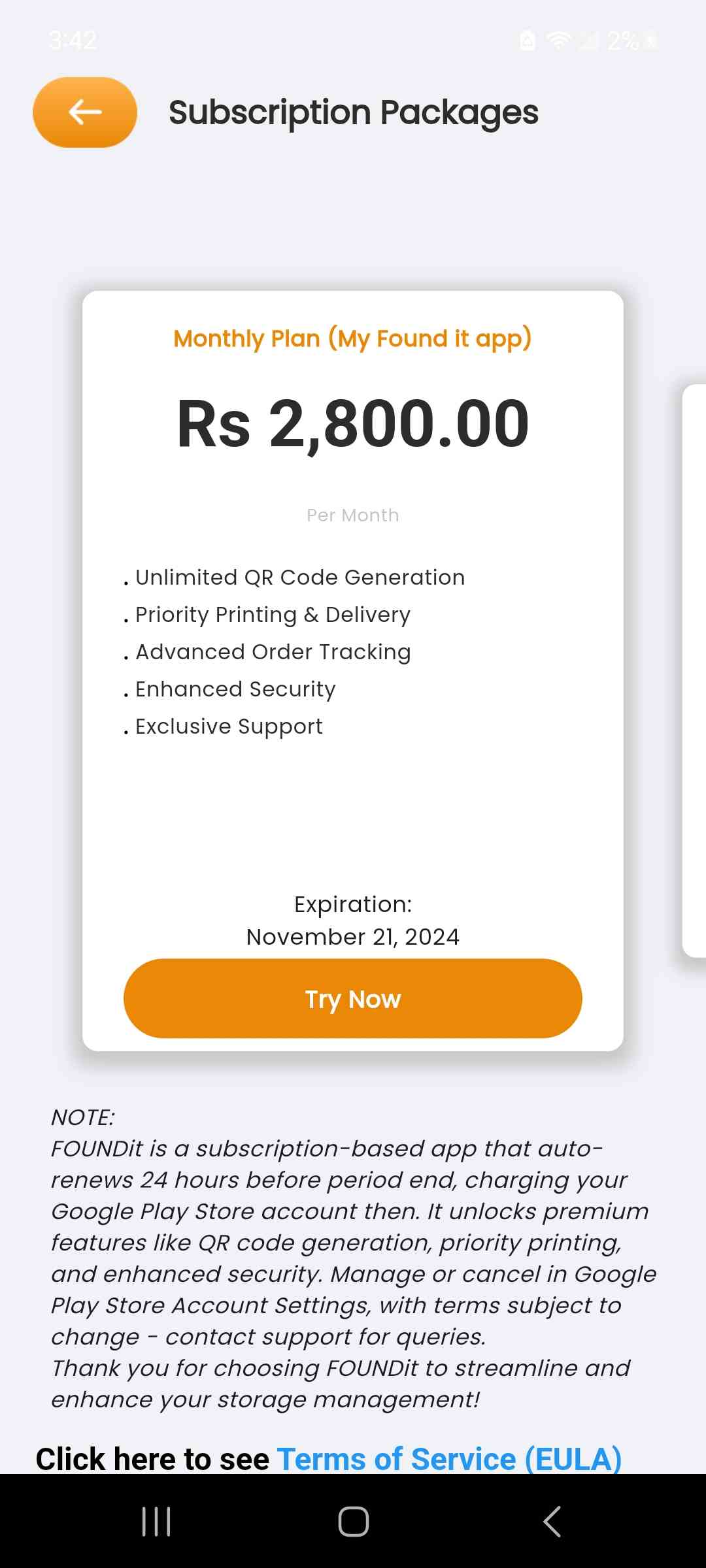Tap the status bar clock
The image size is (706, 1568).
pos(73,41)
